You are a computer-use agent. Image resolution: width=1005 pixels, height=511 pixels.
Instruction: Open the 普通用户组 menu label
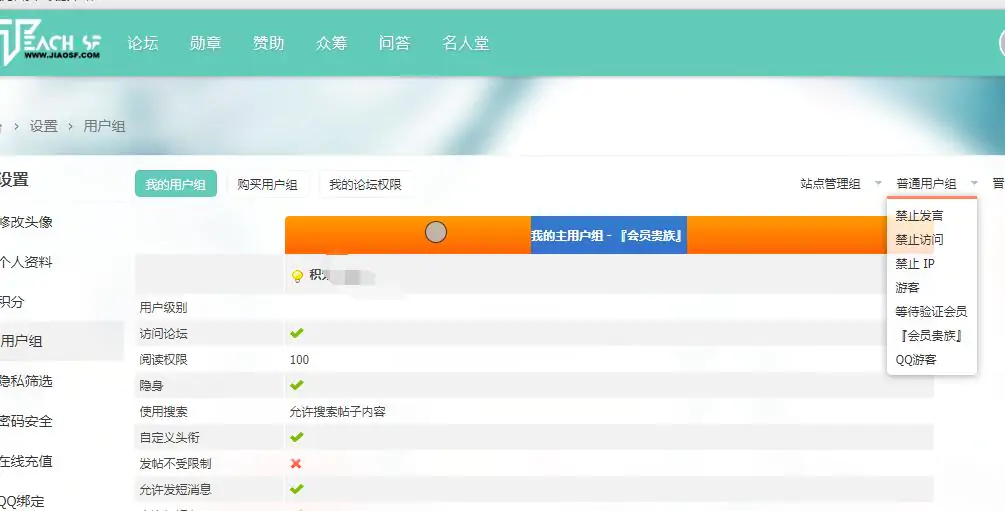[x=926, y=184]
